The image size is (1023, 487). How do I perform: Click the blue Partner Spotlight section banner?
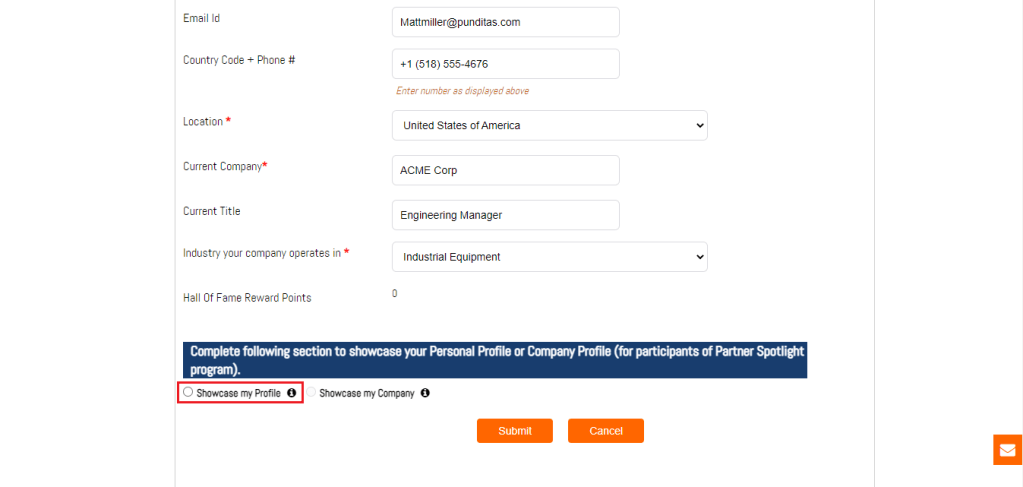495,360
